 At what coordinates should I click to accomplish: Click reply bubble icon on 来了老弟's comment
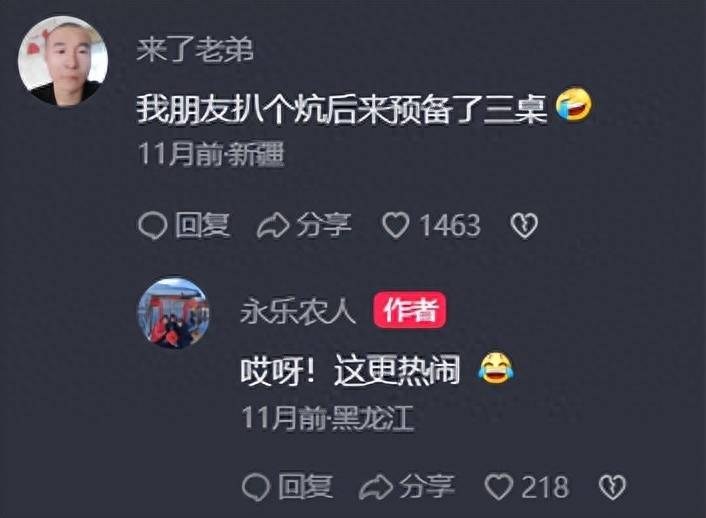(153, 225)
